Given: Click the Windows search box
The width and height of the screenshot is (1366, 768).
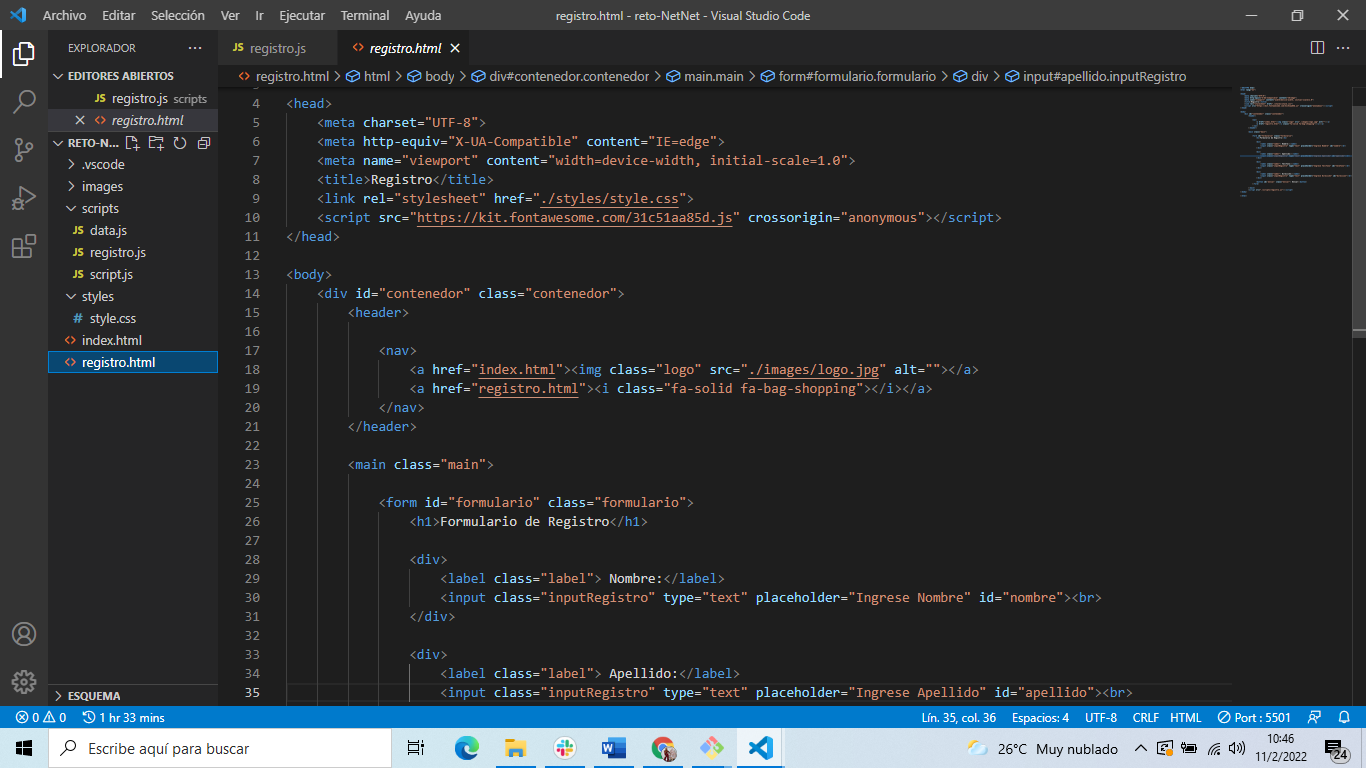Looking at the screenshot, I should (x=220, y=748).
